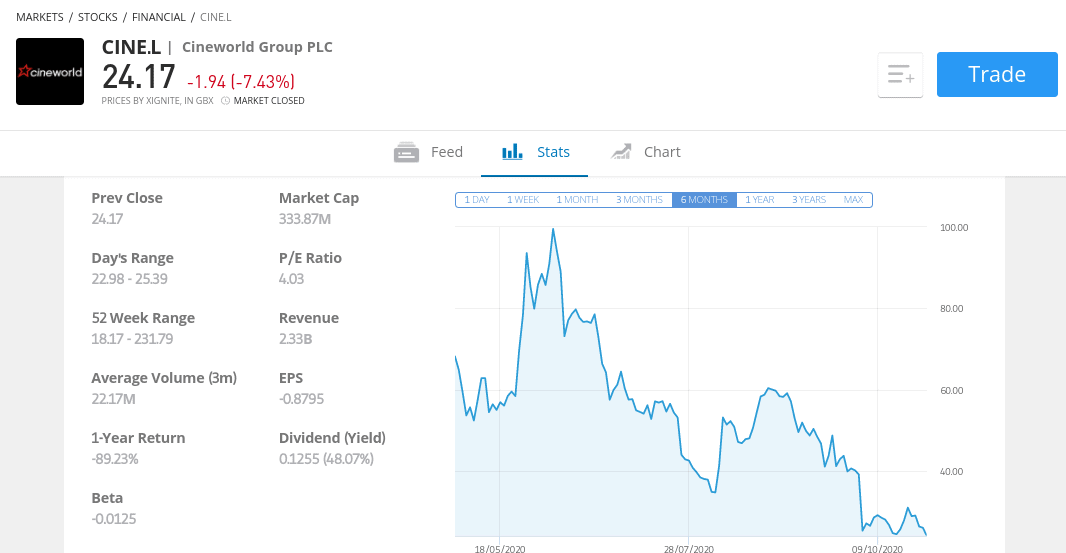Click the 40.00 y-axis label
This screenshot has width=1066, height=553.
click(952, 471)
